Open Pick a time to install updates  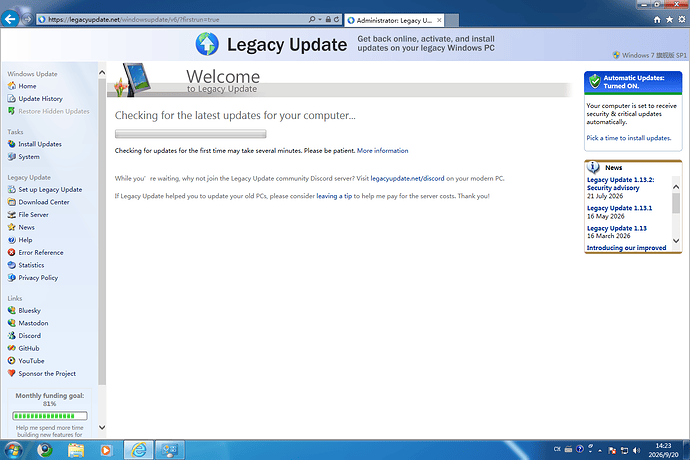[x=628, y=138]
